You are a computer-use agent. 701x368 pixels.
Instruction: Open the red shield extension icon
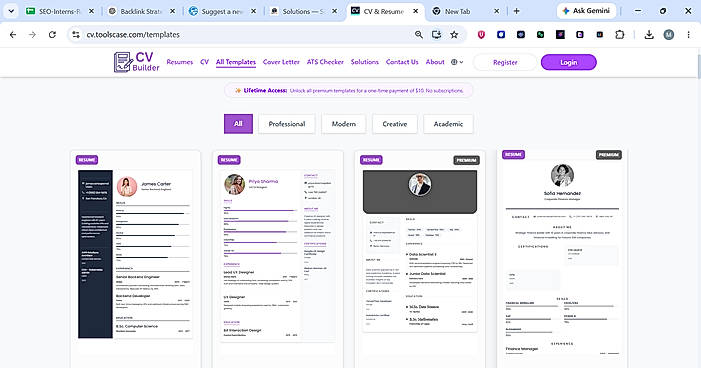point(481,34)
